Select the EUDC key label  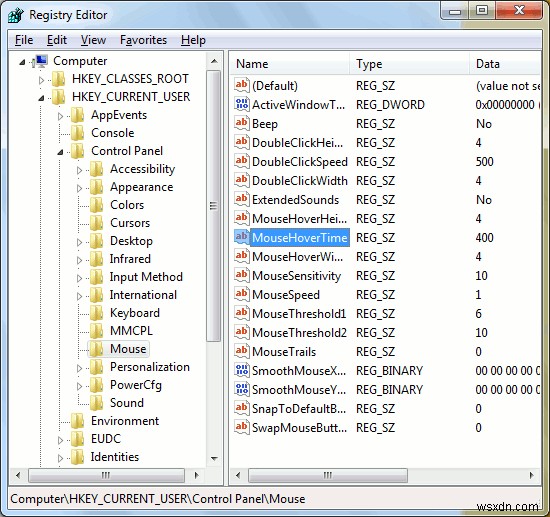pos(106,439)
